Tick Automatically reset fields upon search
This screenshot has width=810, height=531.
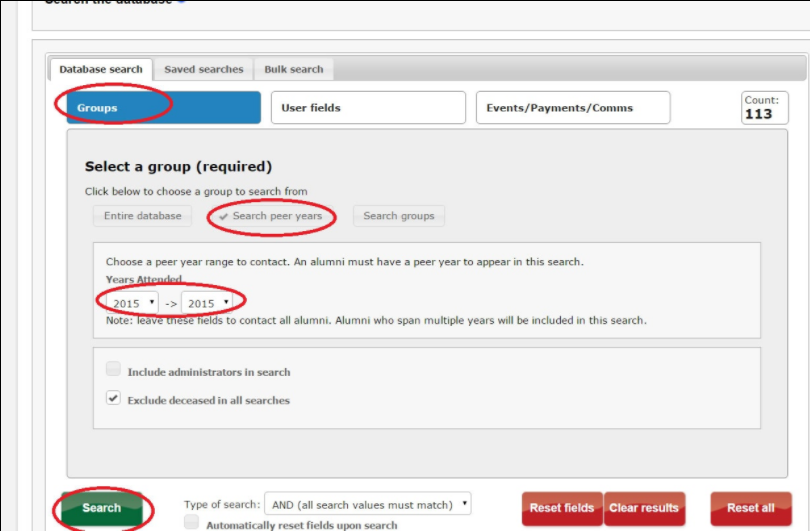tap(191, 523)
